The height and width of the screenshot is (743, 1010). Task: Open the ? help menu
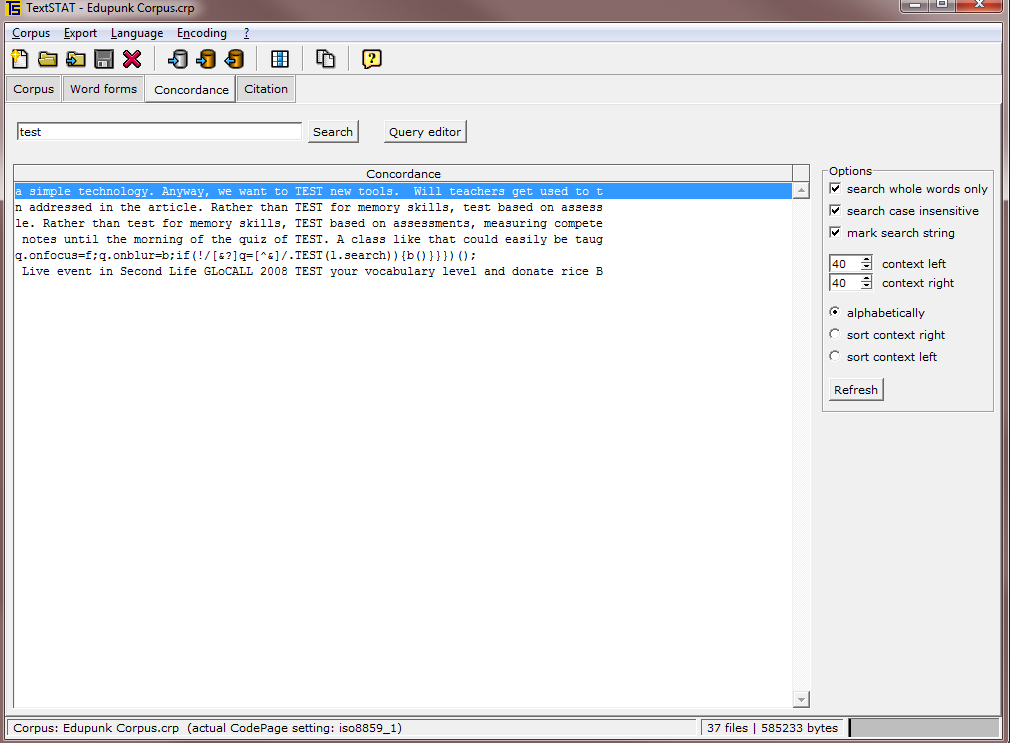[x=246, y=33]
